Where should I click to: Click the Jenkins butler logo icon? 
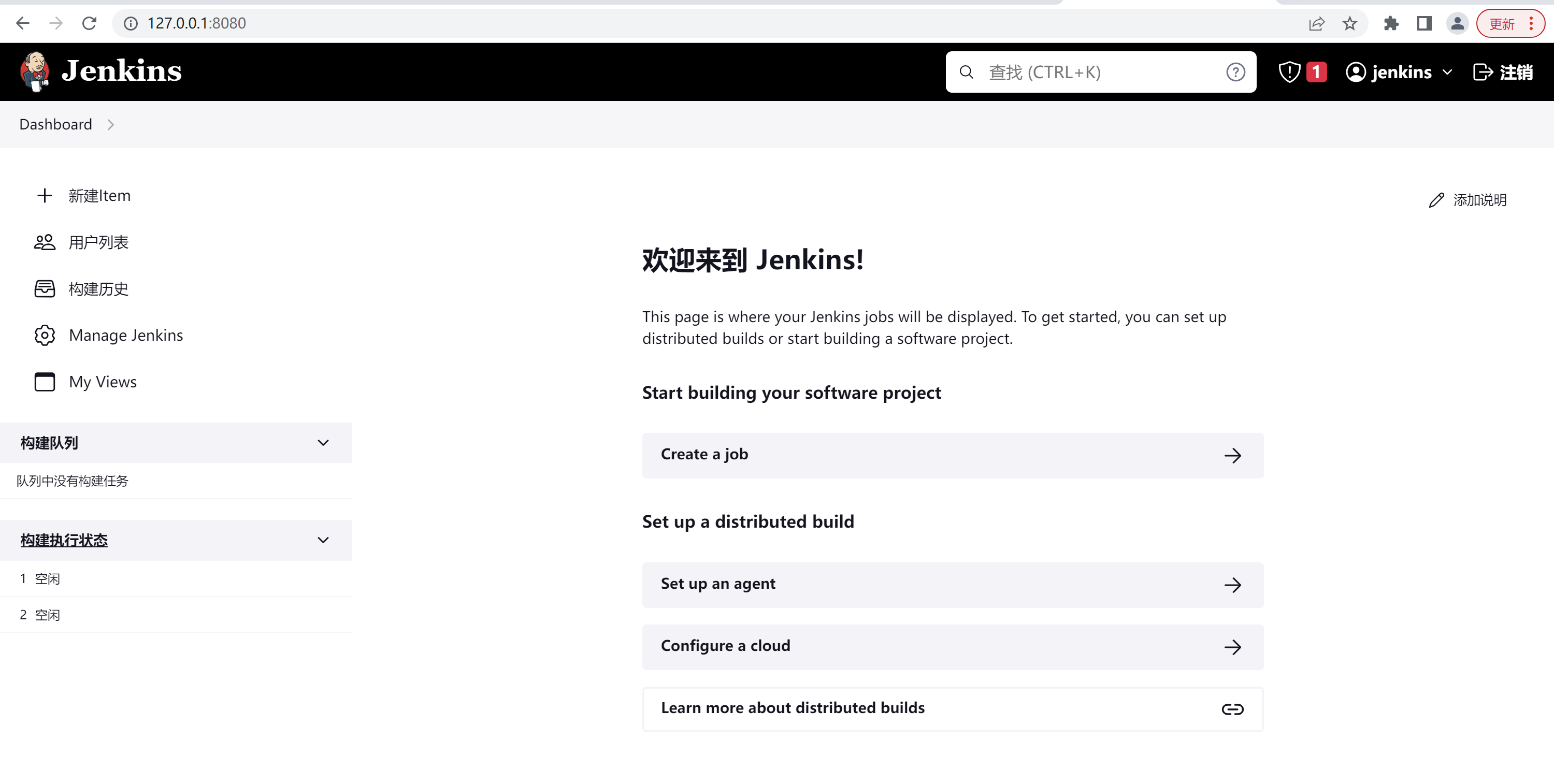tap(34, 72)
